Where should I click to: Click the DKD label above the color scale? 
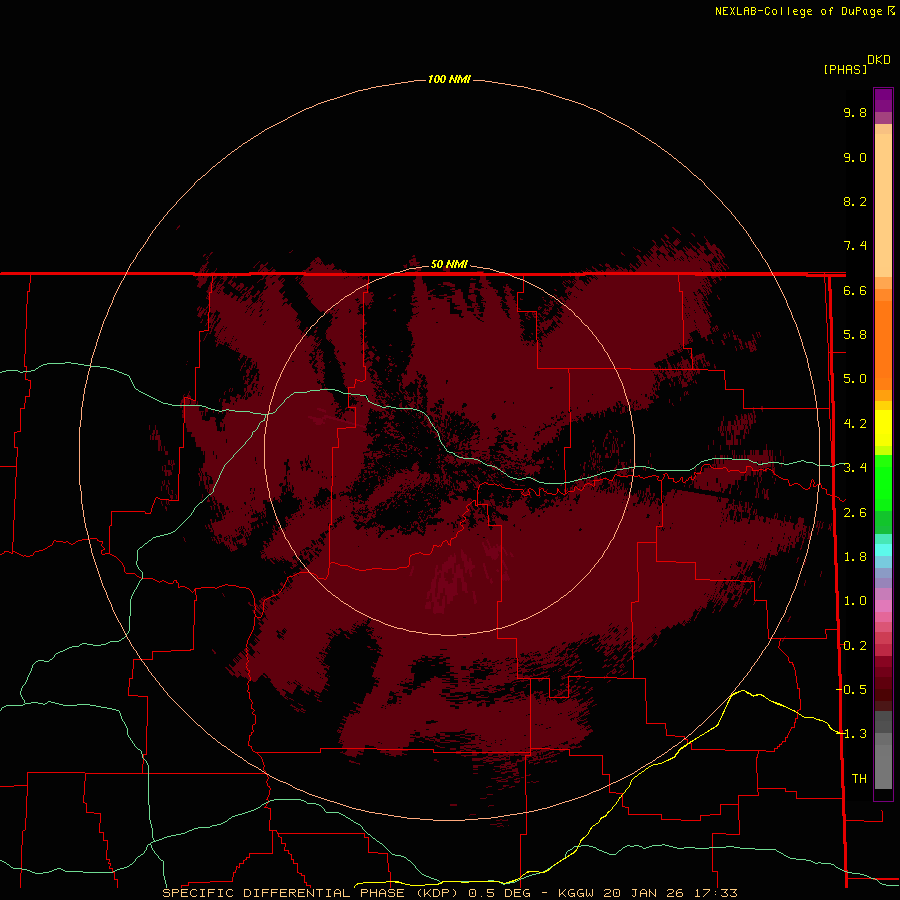tap(879, 60)
